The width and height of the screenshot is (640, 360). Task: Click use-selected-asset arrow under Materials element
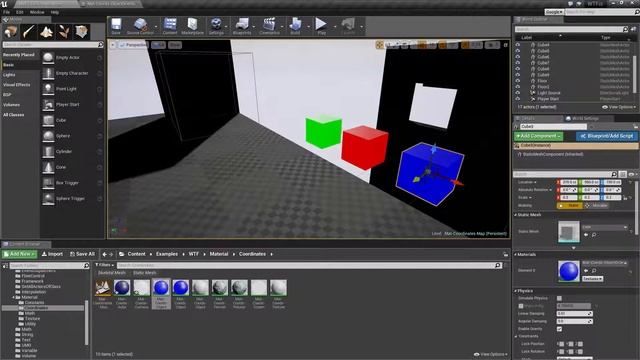click(x=586, y=271)
